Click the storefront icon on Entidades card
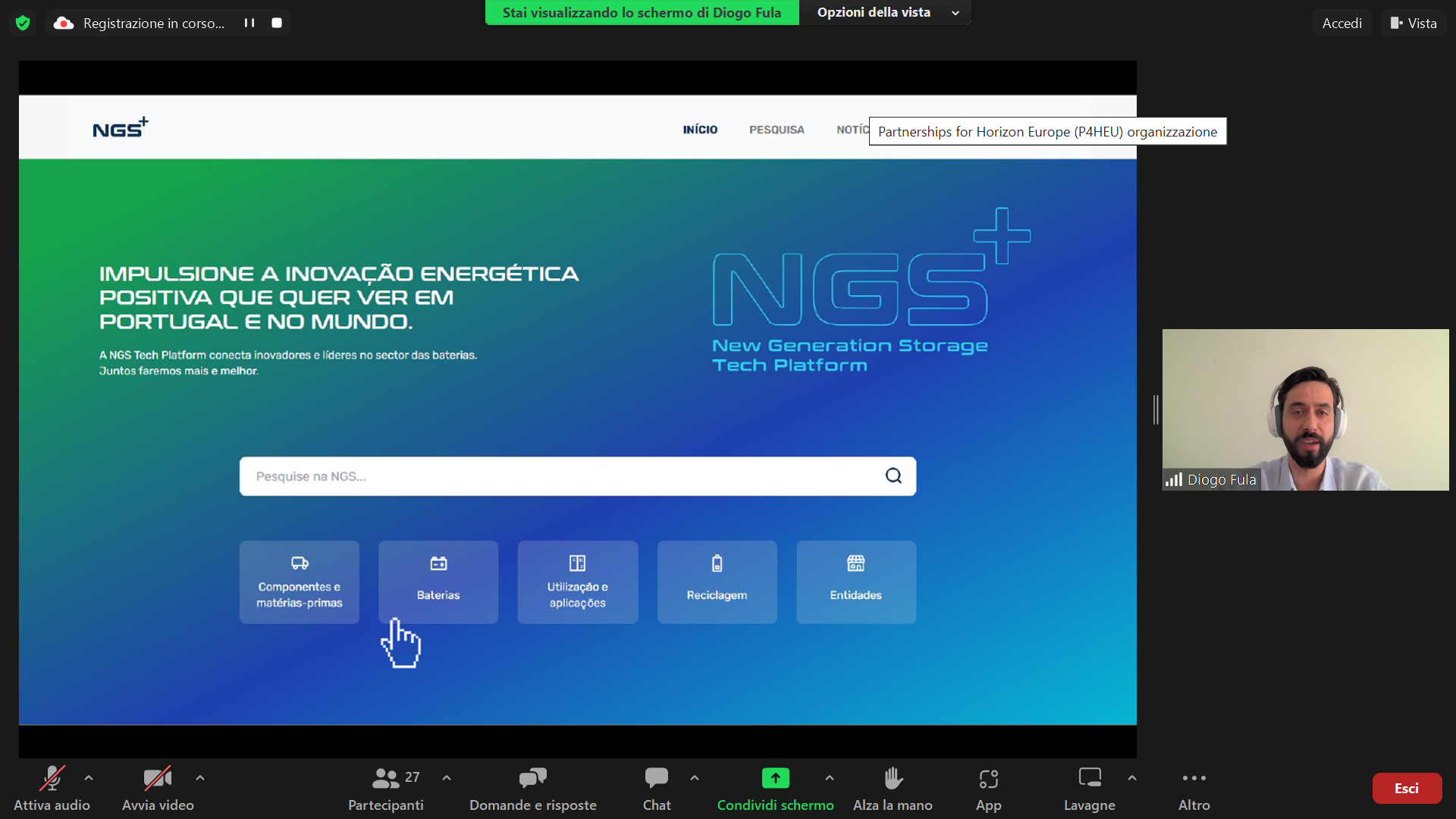Screen dimensions: 1456x819 856,563
